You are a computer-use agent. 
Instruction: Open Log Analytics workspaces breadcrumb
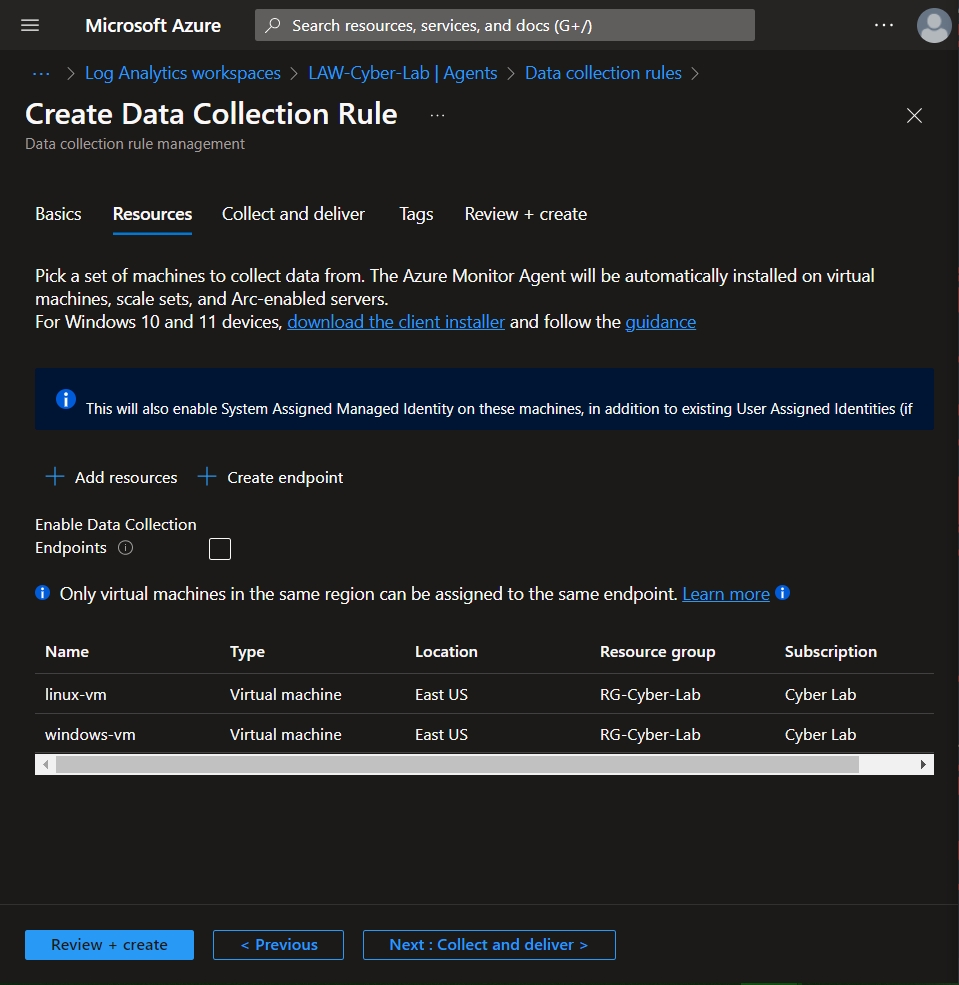click(x=183, y=73)
